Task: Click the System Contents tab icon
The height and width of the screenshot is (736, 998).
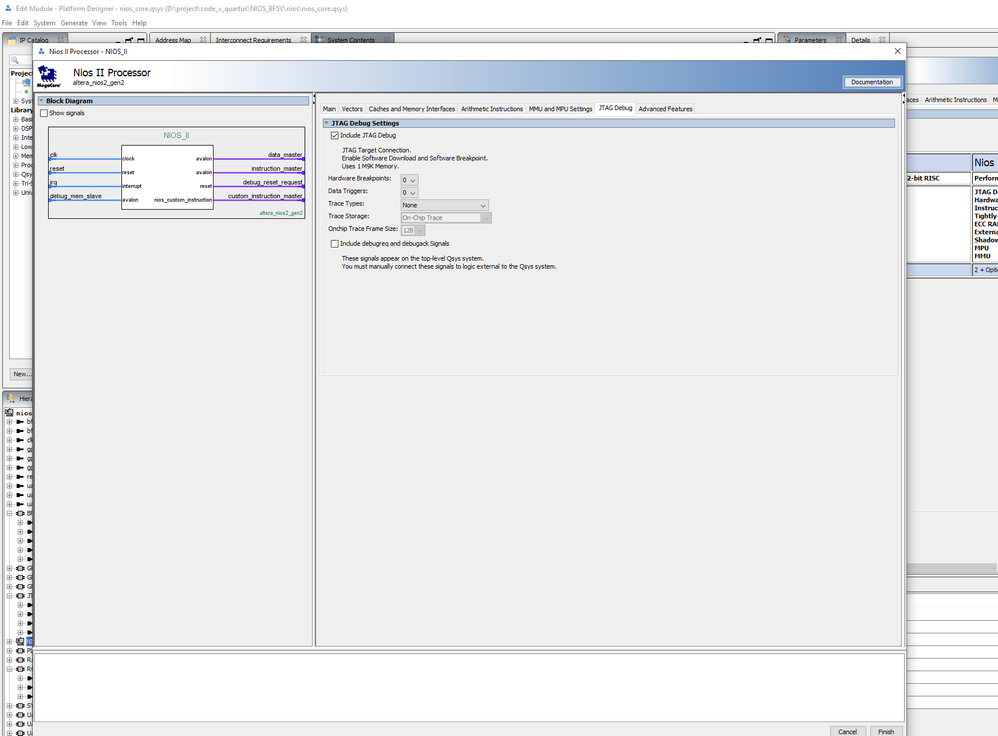Action: [320, 39]
